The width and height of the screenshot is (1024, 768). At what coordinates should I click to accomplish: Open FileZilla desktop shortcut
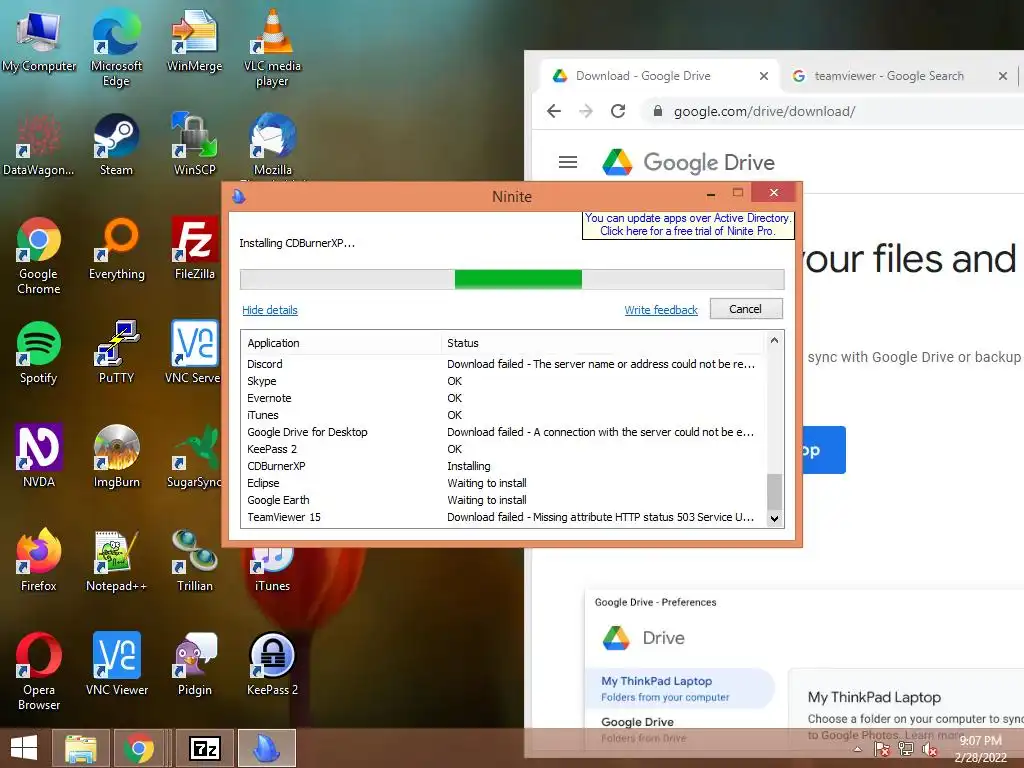pyautogui.click(x=194, y=249)
